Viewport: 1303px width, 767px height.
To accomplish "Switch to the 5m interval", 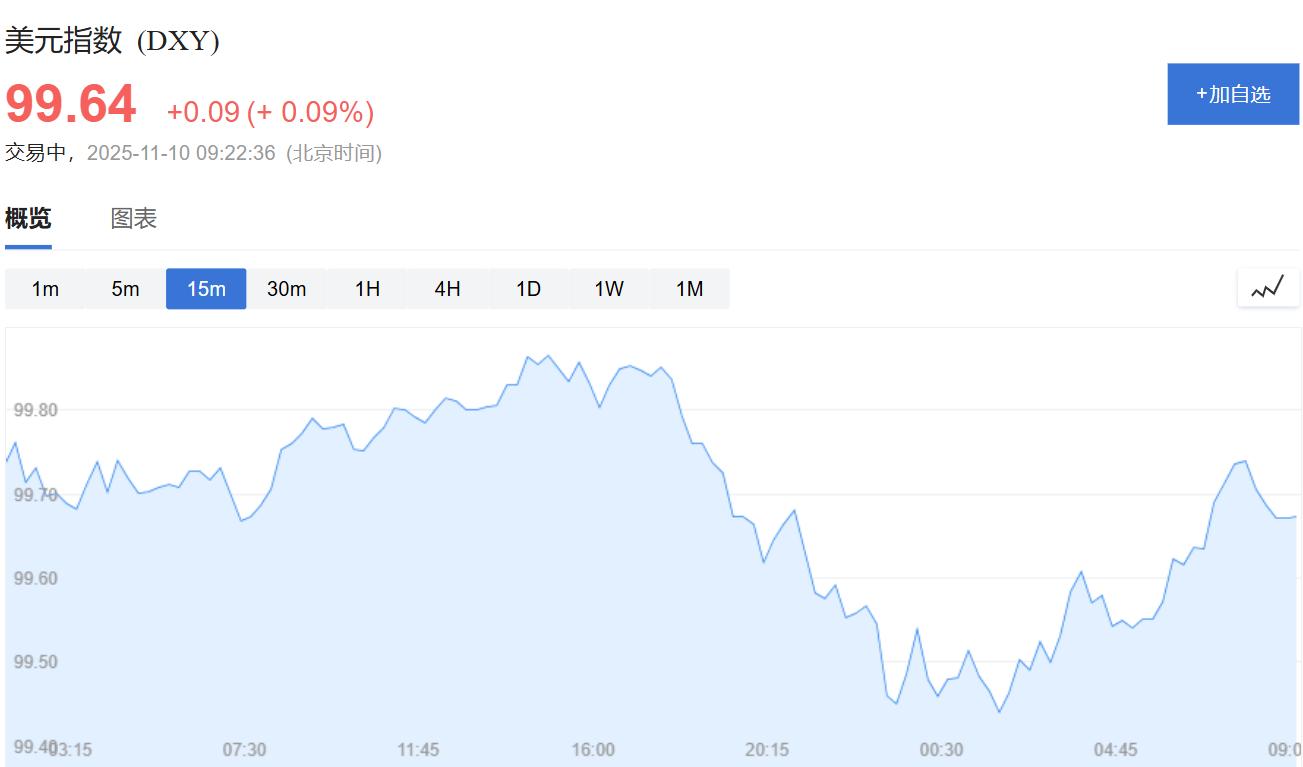I will click(x=125, y=289).
